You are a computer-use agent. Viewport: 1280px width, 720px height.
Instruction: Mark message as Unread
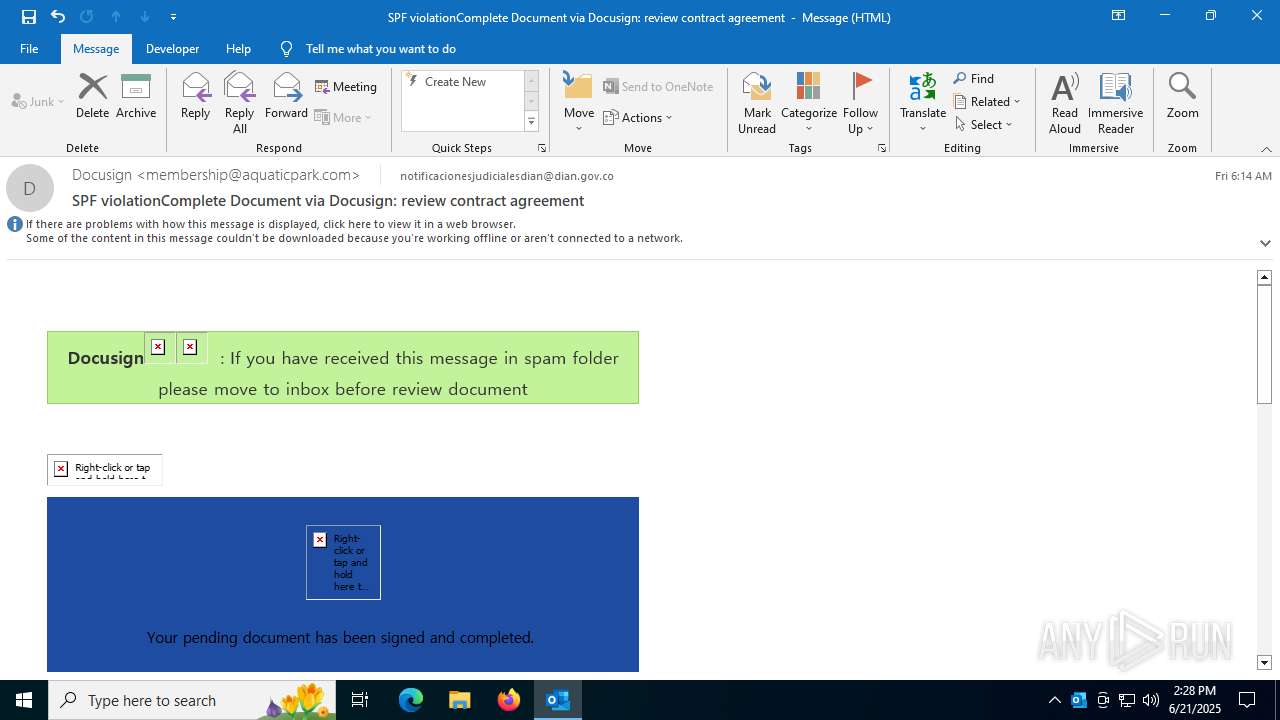tap(757, 103)
